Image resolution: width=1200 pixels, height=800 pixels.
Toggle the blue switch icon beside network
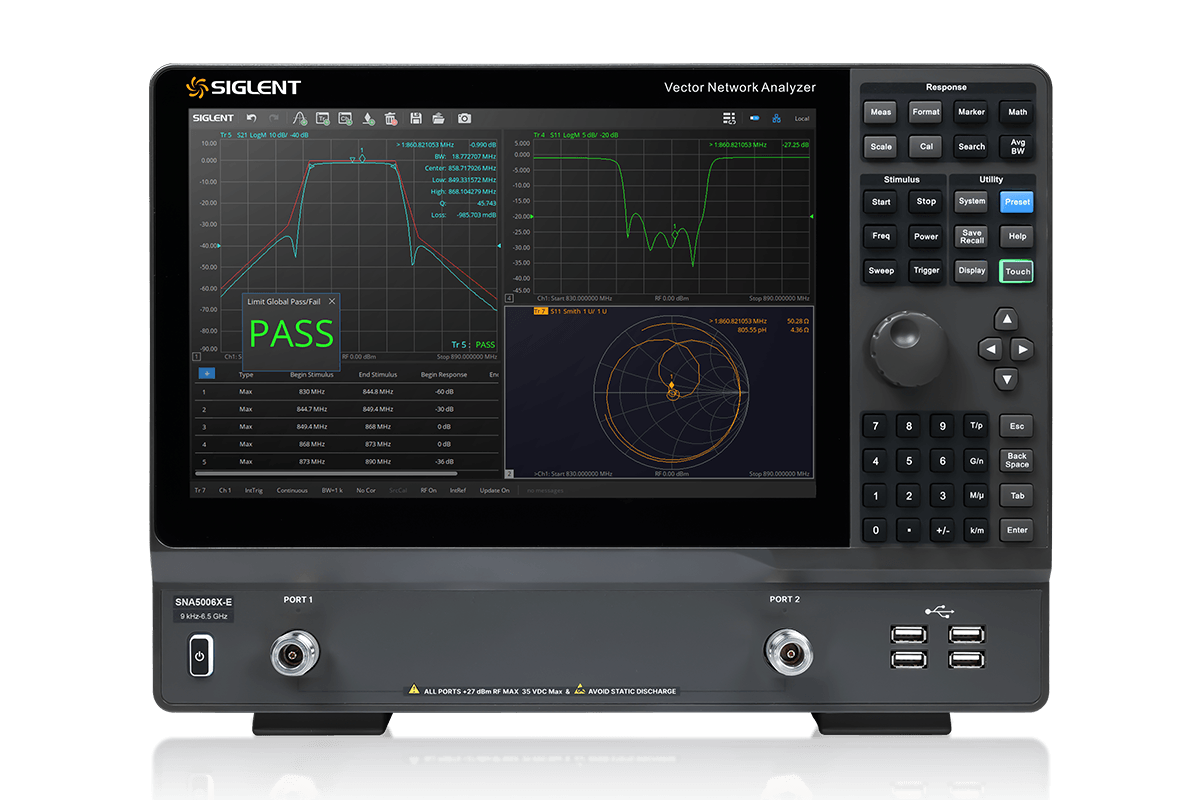click(754, 118)
